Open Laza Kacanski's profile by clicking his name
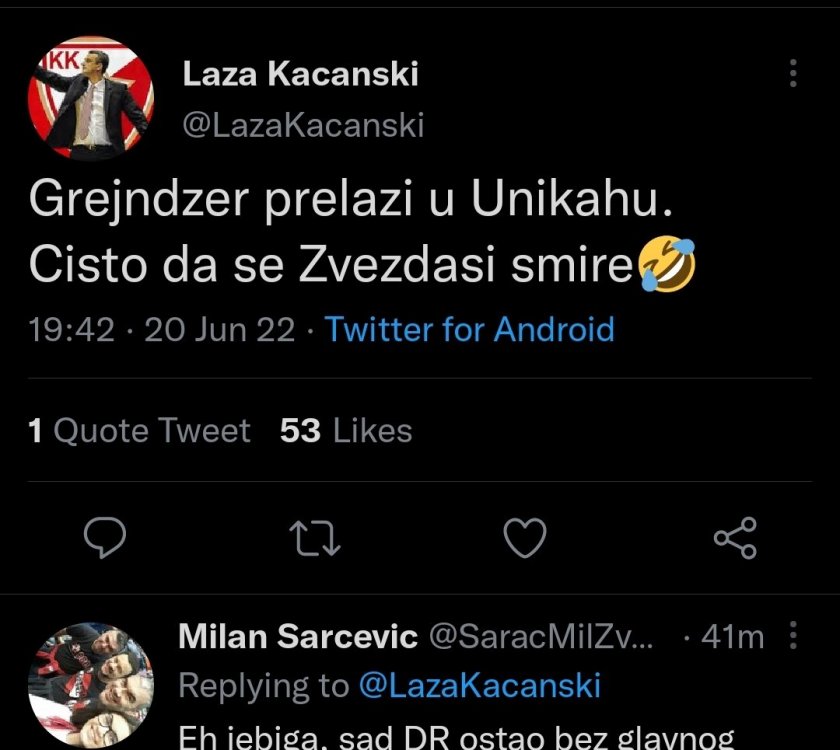 300,73
